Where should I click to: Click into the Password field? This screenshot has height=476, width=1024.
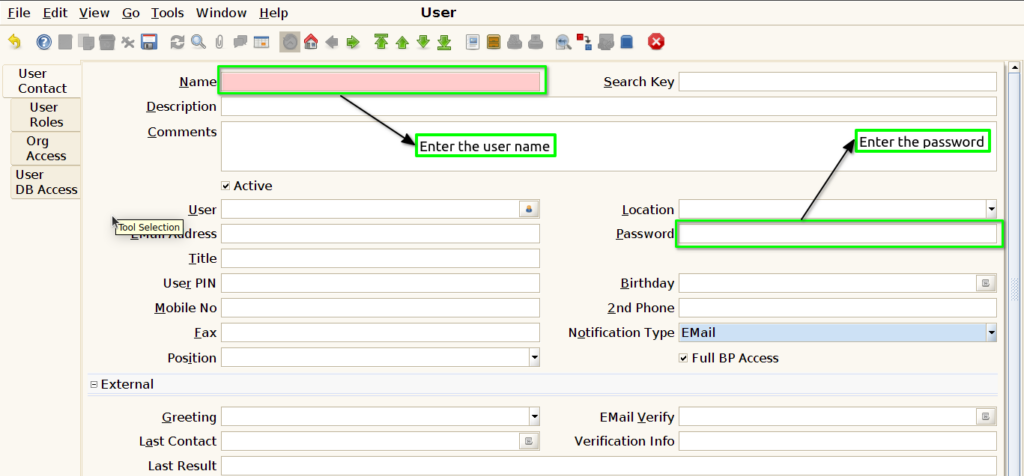[838, 234]
